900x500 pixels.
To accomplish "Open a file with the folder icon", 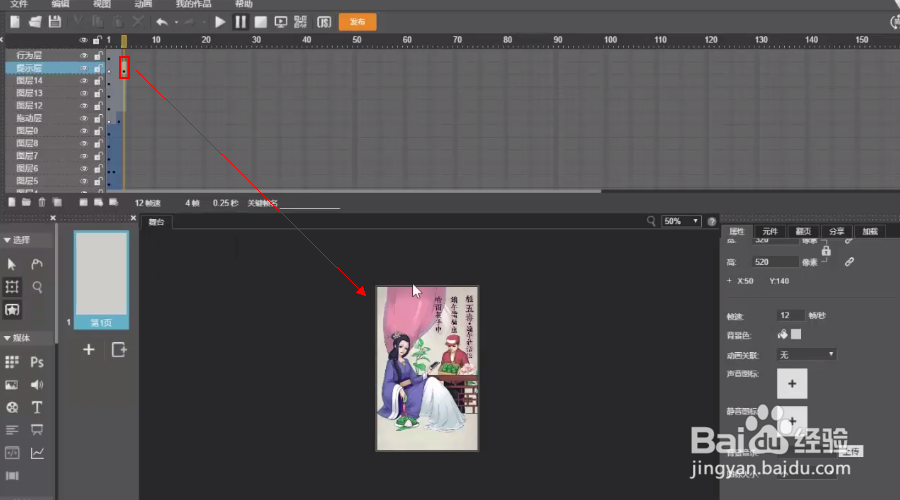I will pyautogui.click(x=35, y=22).
